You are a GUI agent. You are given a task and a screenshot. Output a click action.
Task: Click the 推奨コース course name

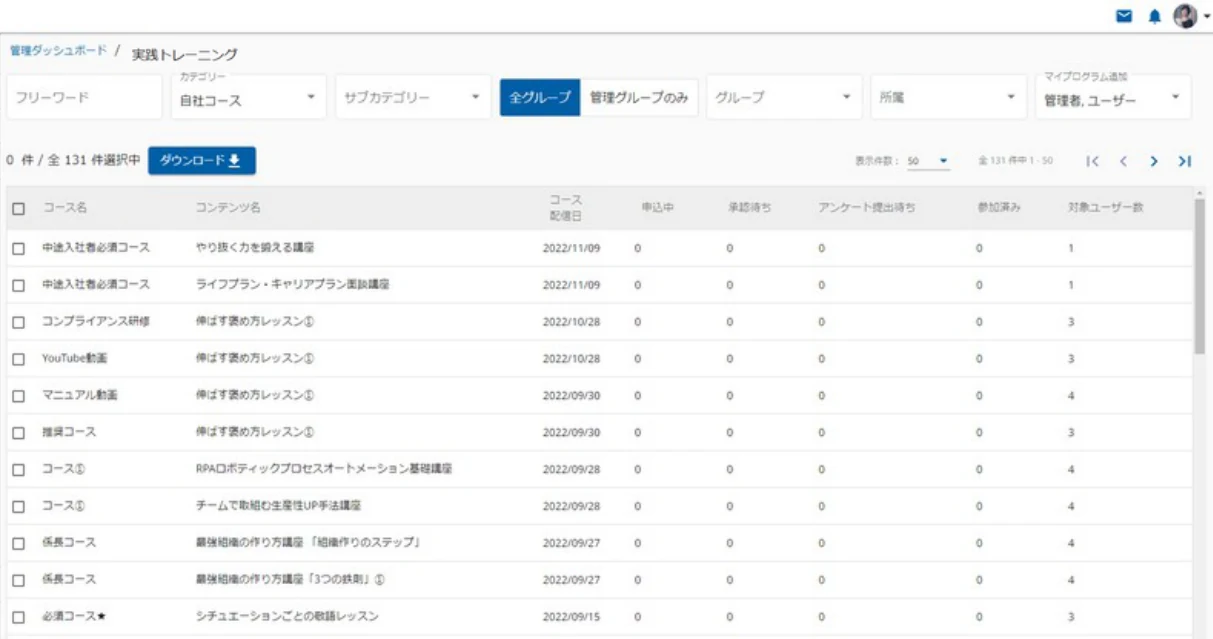pyautogui.click(x=69, y=433)
